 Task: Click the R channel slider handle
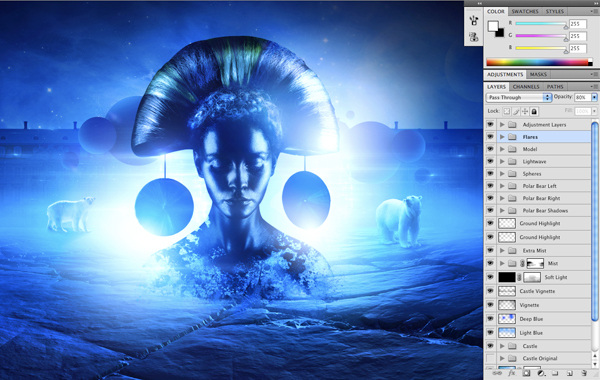coord(566,26)
